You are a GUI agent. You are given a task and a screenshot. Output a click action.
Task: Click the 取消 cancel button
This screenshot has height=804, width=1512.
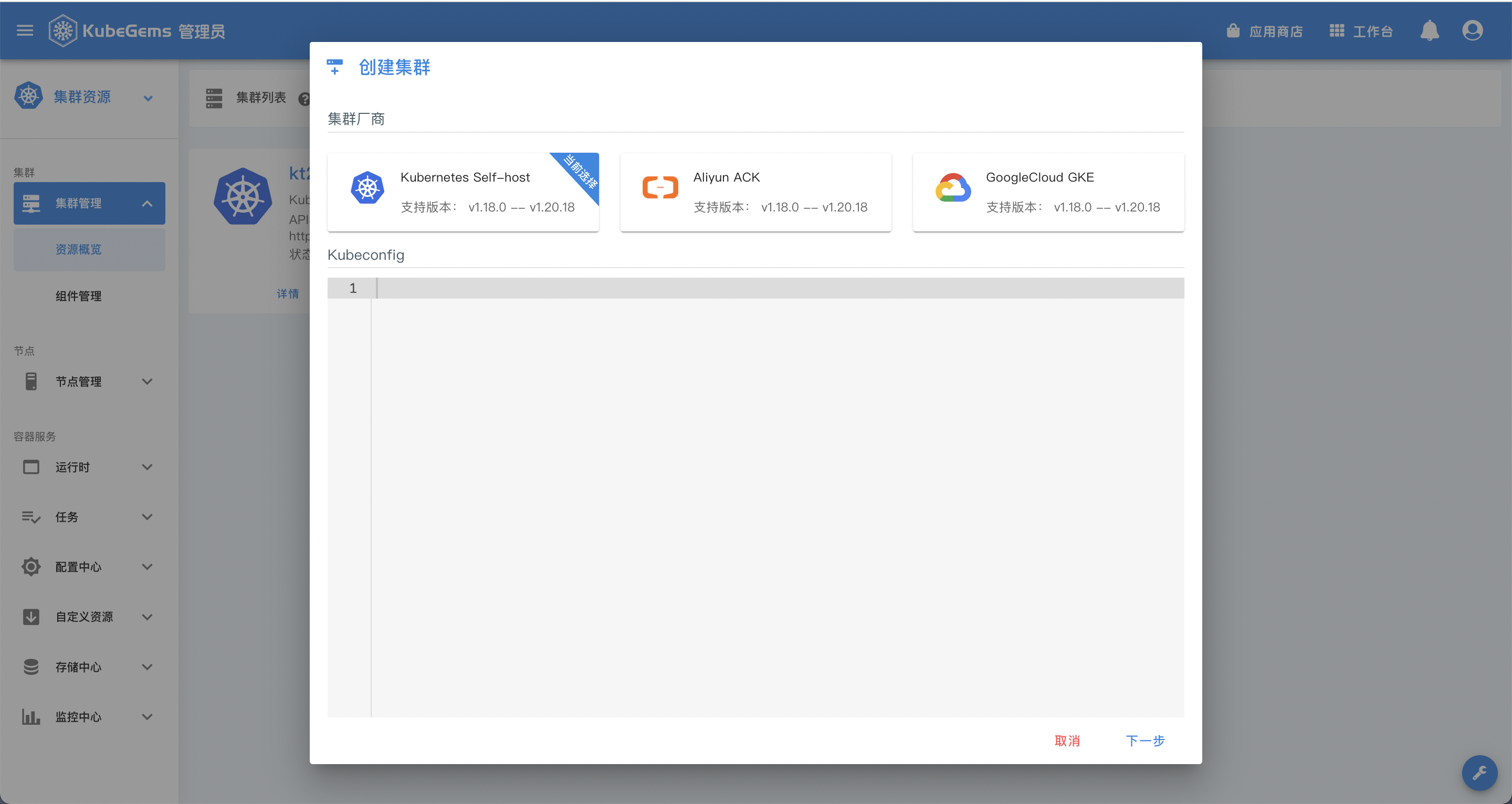(1067, 740)
